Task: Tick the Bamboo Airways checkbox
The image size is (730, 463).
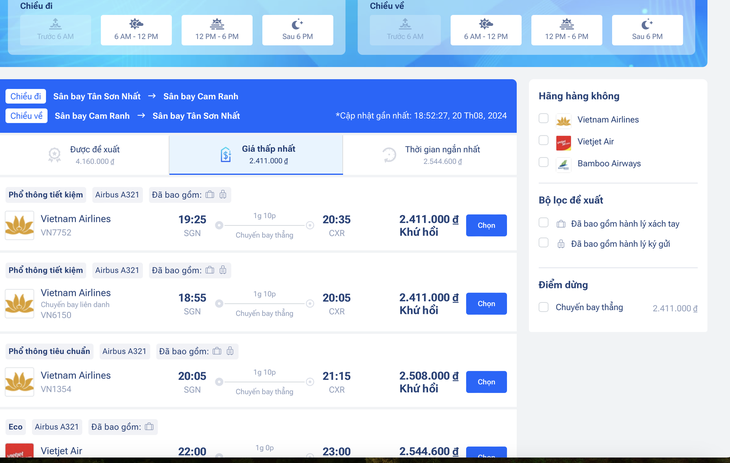Action: click(x=543, y=162)
